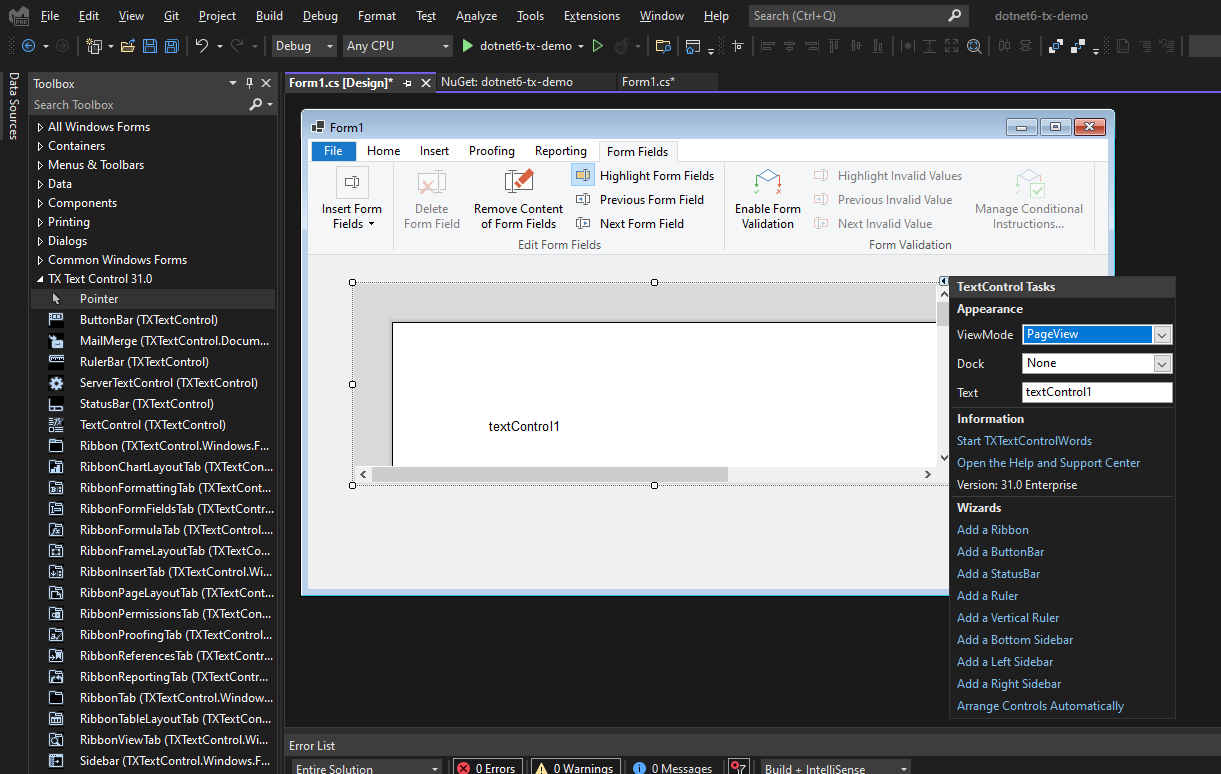
Task: Click the Start TXTextControlWords link
Action: 1024,441
